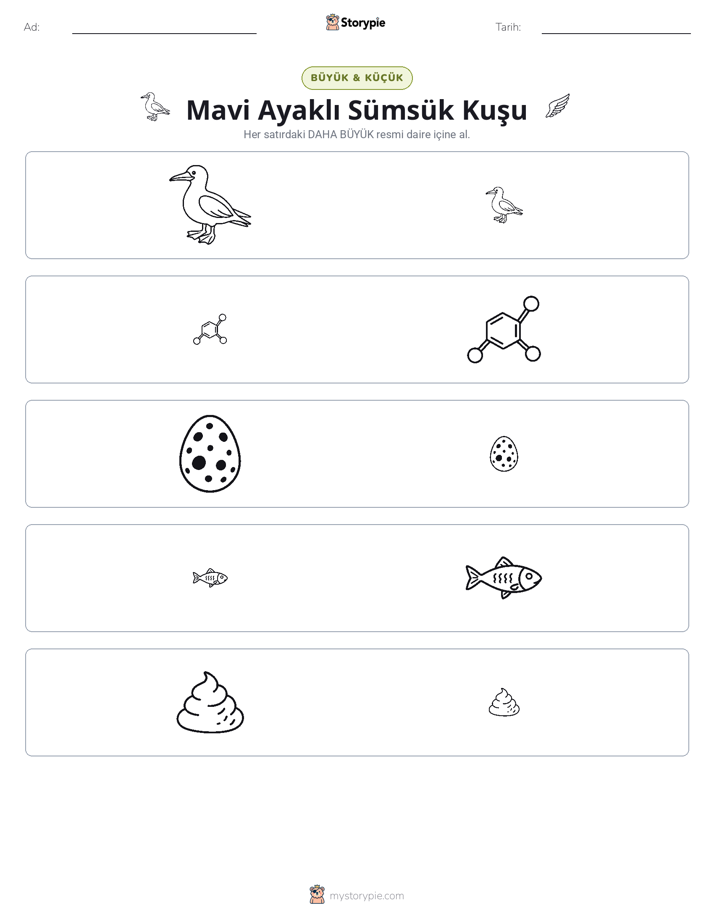Choose the large fish picture
This screenshot has height=924, width=714.
click(504, 578)
